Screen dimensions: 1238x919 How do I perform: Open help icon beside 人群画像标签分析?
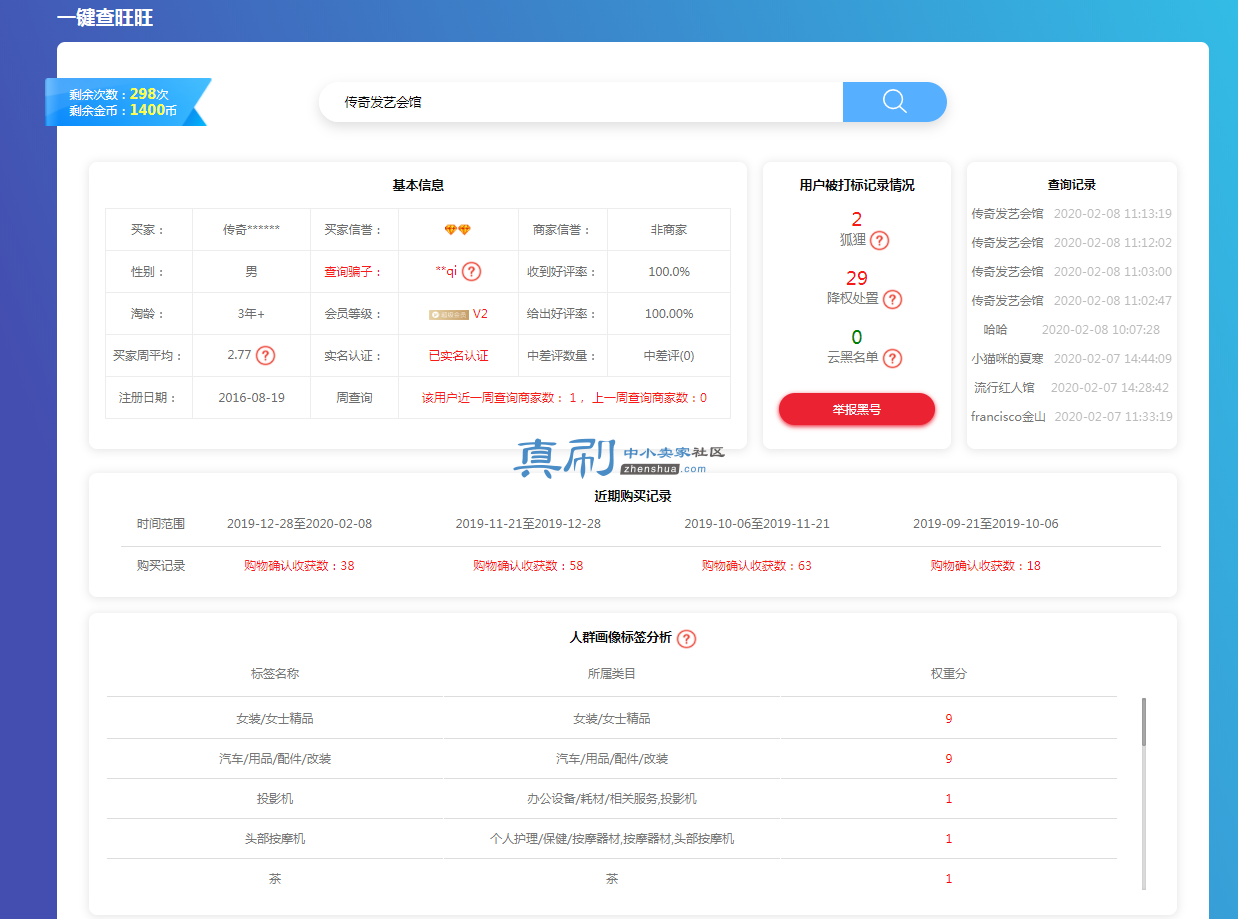click(686, 638)
